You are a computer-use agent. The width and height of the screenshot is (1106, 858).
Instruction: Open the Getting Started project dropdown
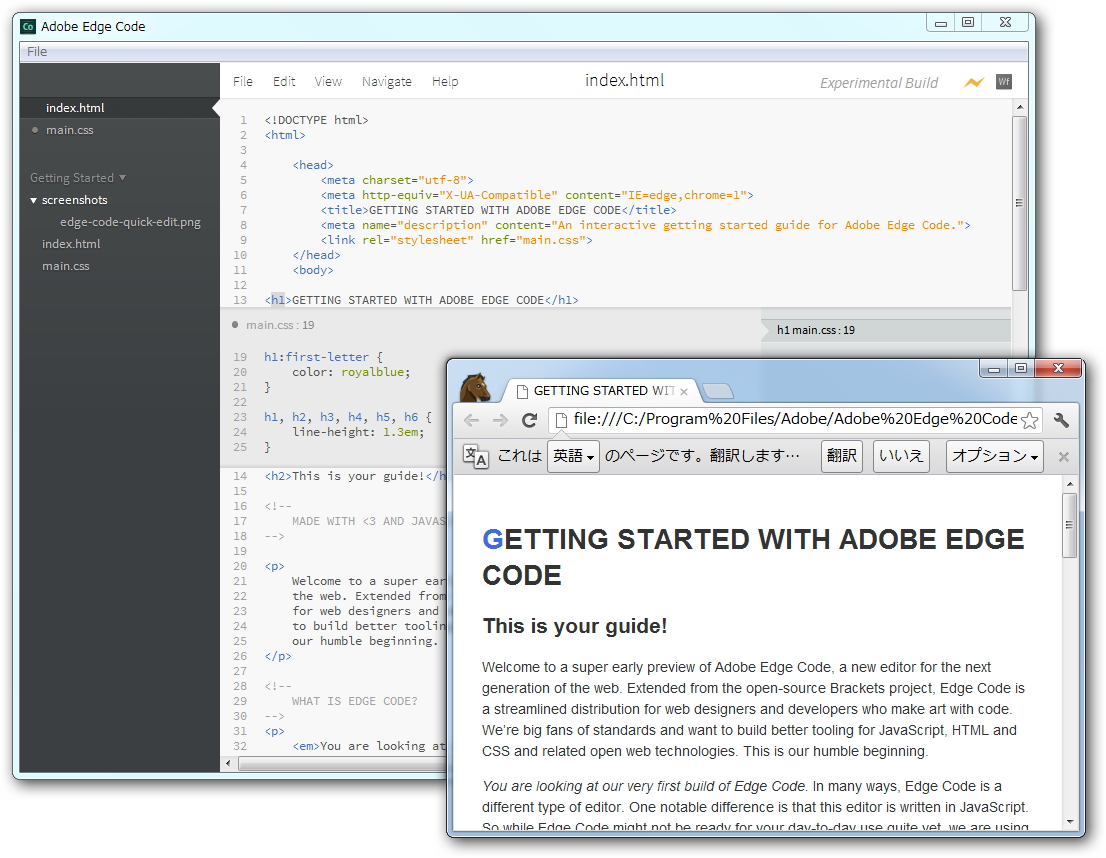(78, 178)
